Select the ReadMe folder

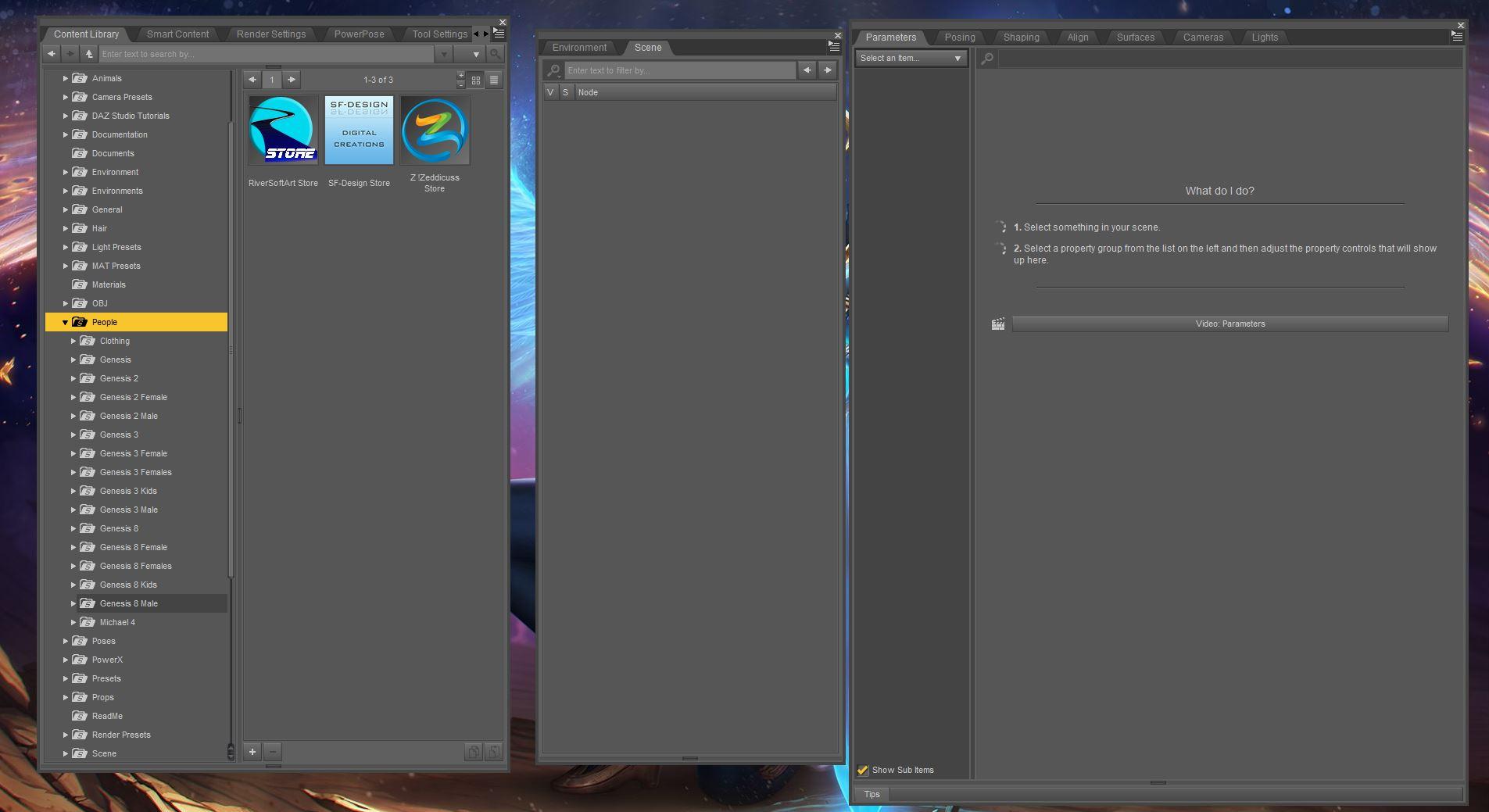pyautogui.click(x=107, y=716)
